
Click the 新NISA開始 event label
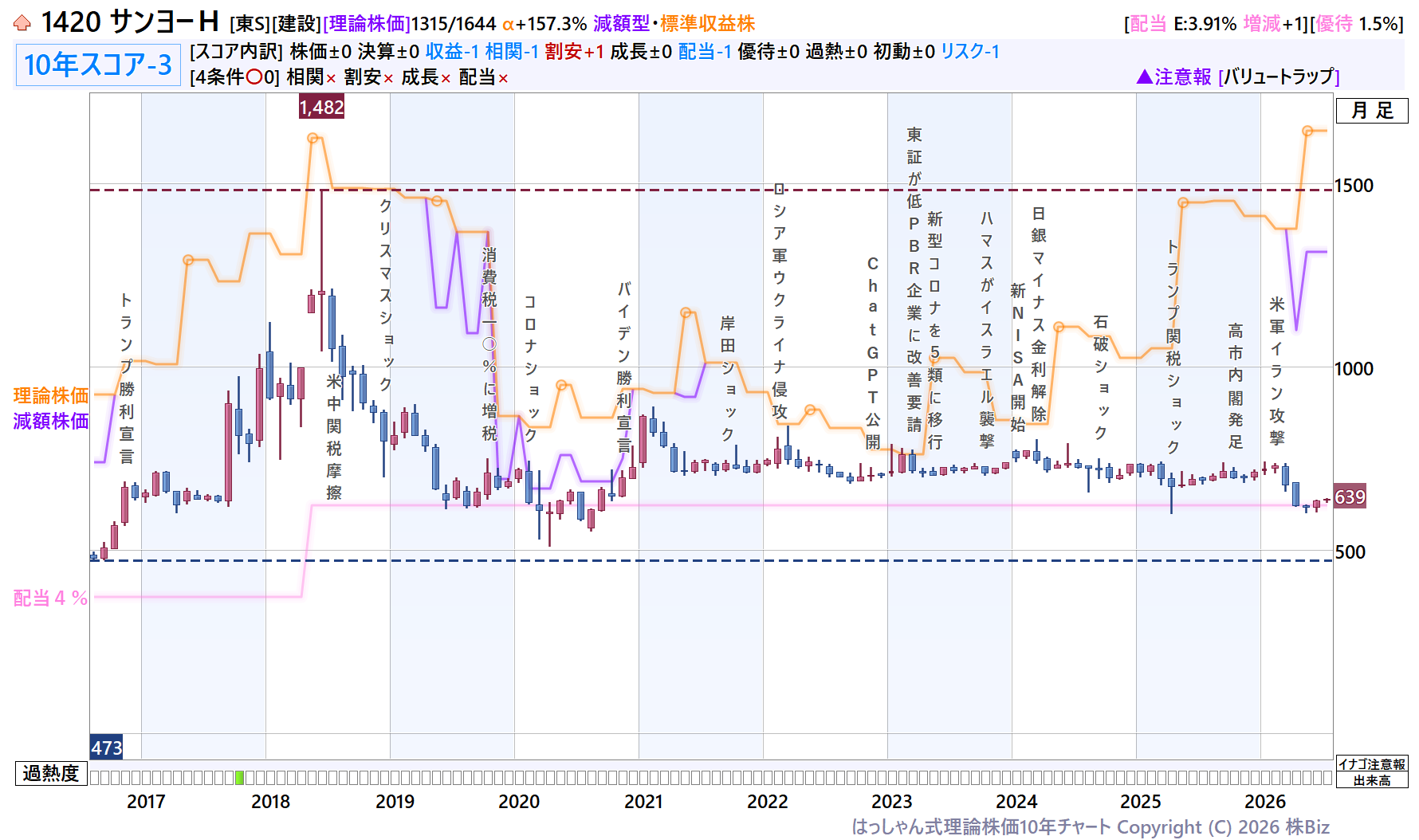tap(1017, 358)
